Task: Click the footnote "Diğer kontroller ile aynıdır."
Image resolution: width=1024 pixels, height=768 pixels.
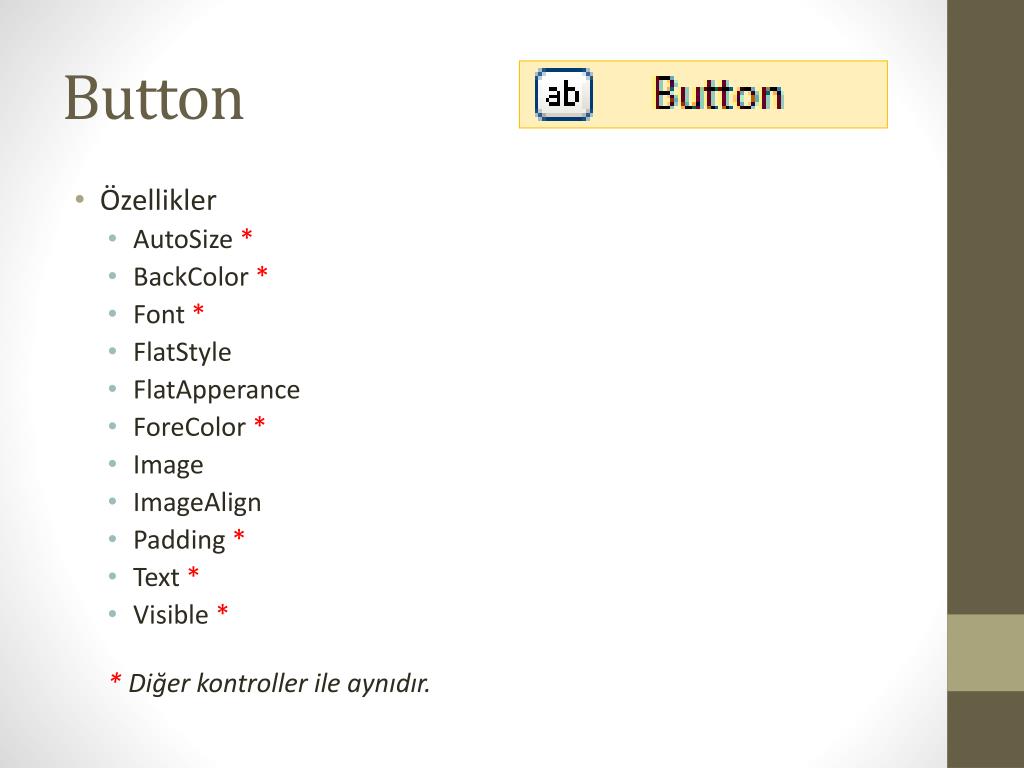Action: 280,683
